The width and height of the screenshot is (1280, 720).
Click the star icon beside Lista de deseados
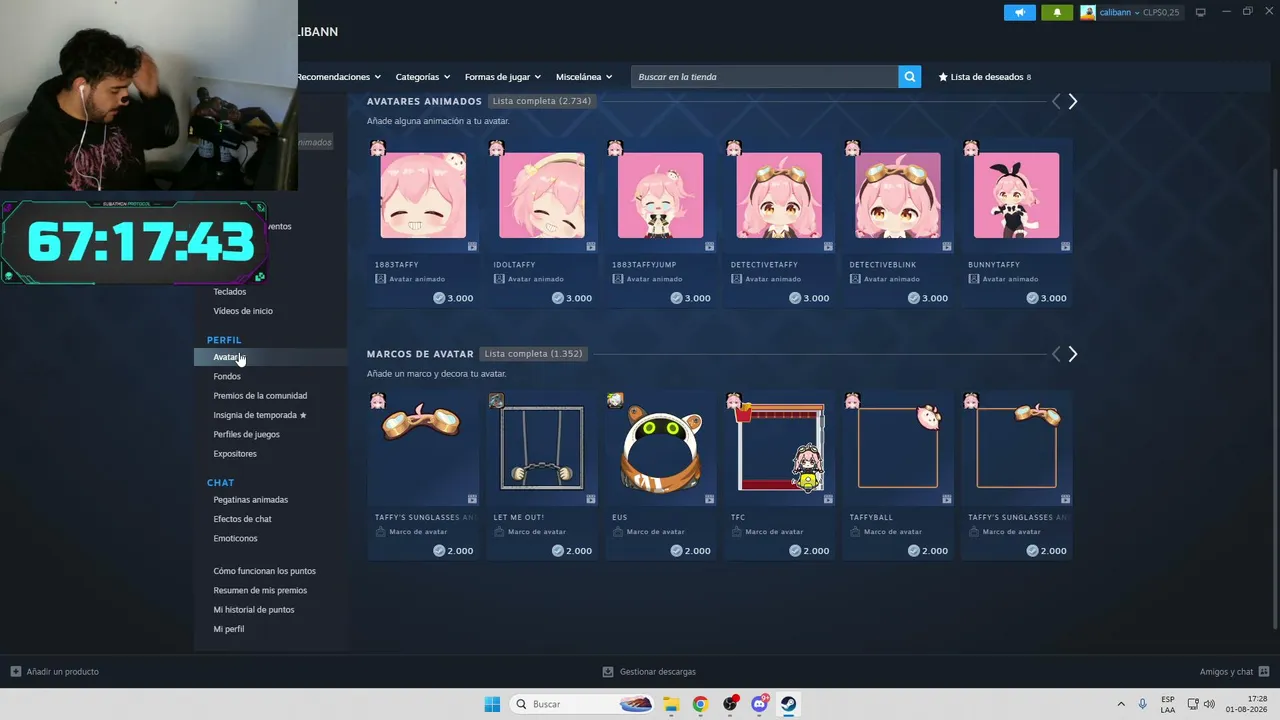(943, 77)
